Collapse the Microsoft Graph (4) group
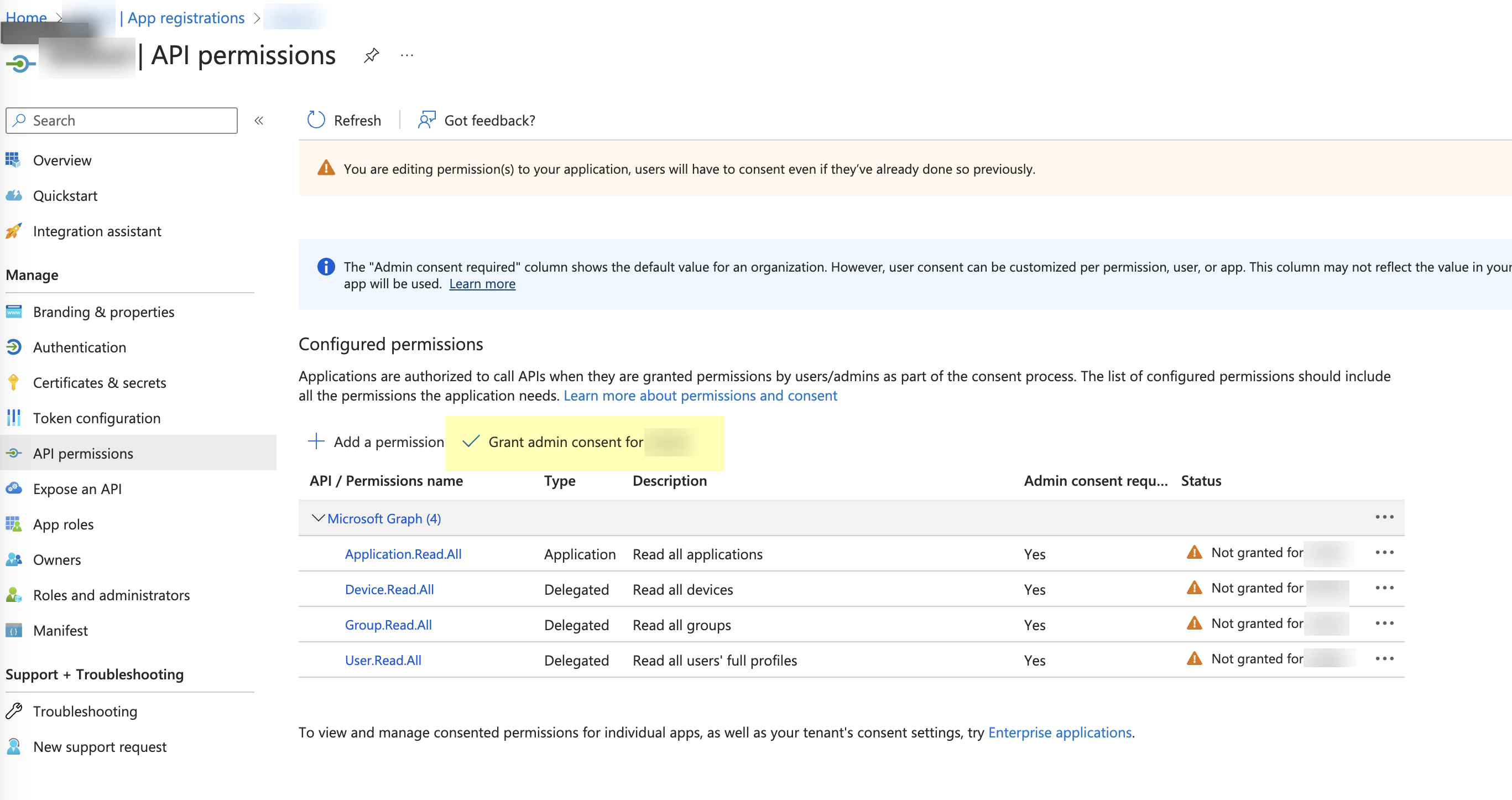The width and height of the screenshot is (1512, 800). (317, 518)
